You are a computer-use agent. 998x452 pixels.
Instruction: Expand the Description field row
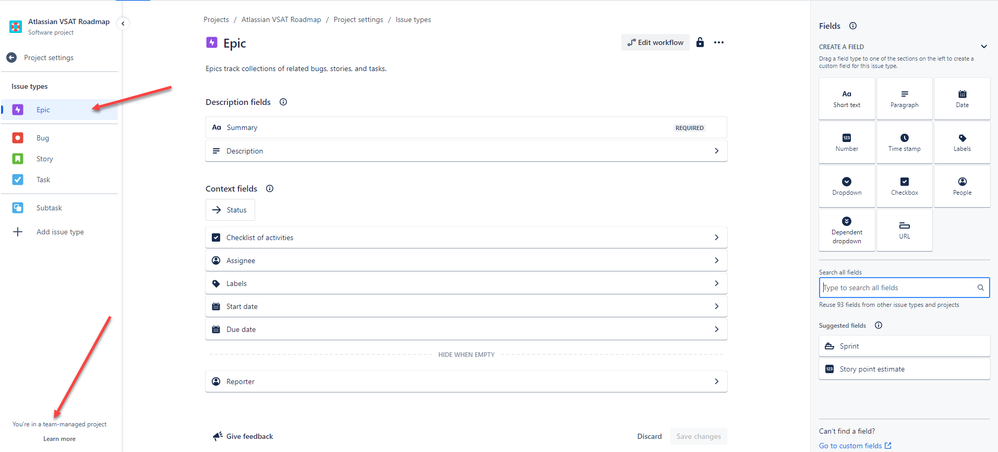click(466, 151)
